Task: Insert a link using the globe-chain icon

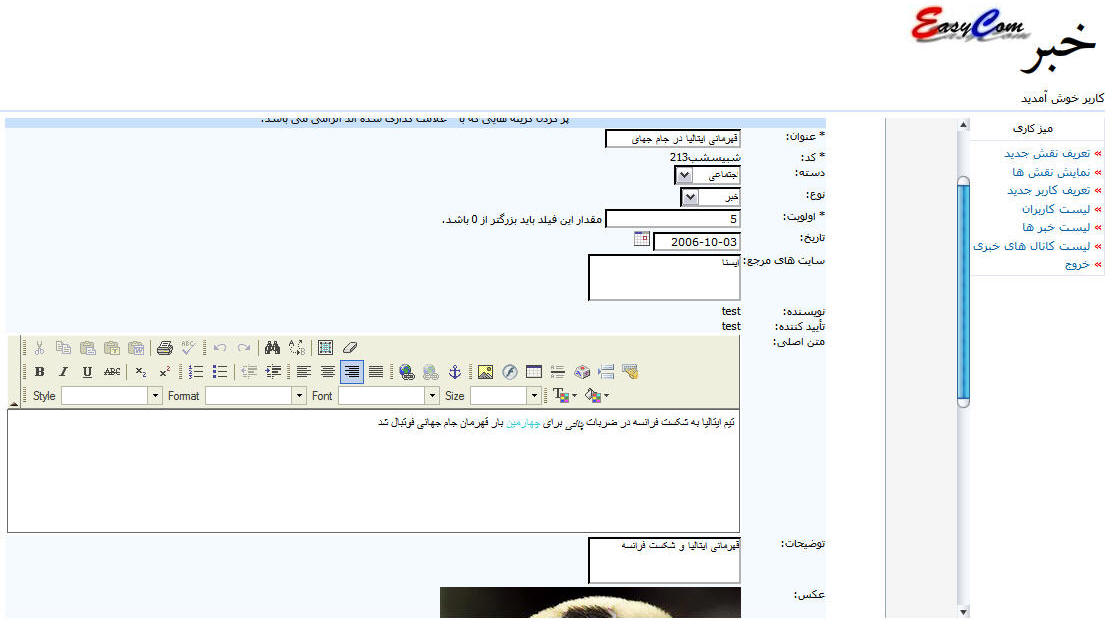Action: pyautogui.click(x=406, y=372)
